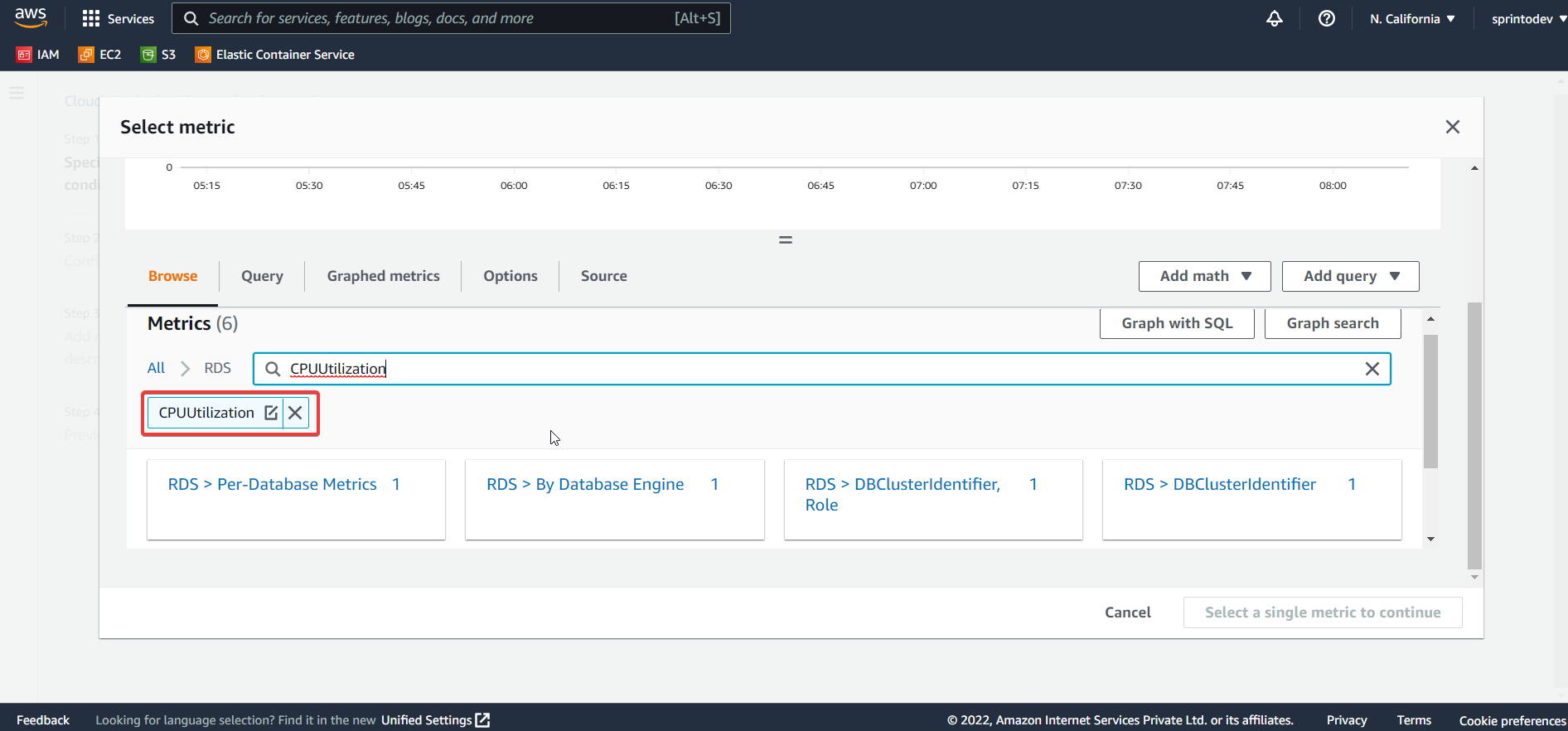Screen dimensions: 1568x731
Task: Open the notifications bell
Action: 1275,18
